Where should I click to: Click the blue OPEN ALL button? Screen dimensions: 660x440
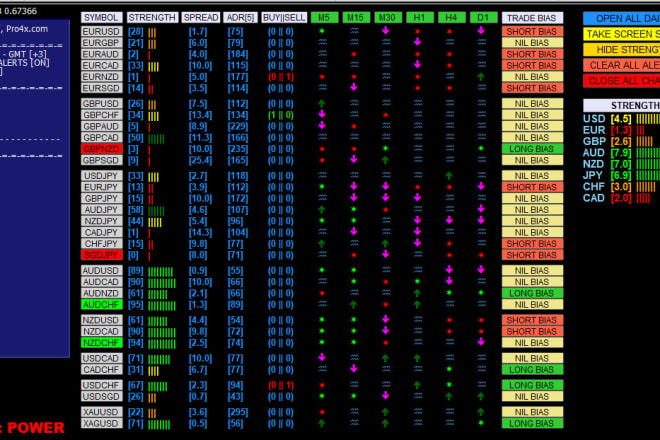622,19
